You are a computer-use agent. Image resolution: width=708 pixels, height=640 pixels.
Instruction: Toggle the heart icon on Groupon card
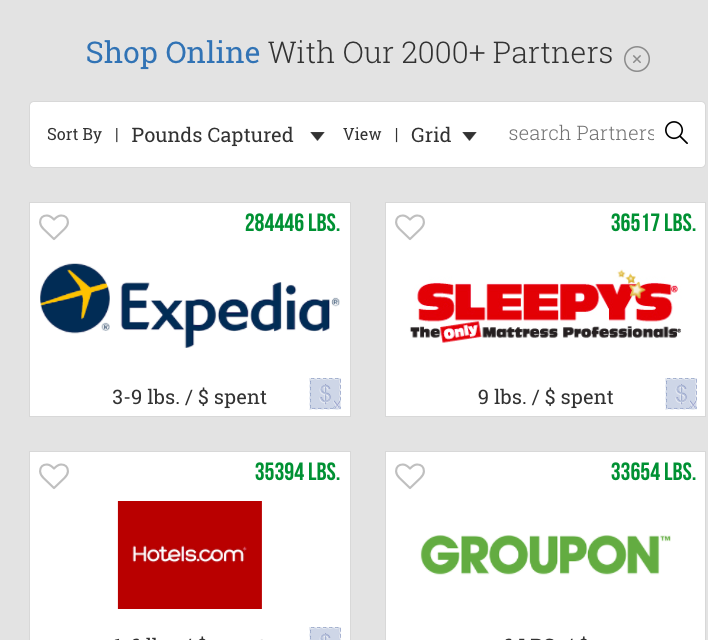(410, 476)
